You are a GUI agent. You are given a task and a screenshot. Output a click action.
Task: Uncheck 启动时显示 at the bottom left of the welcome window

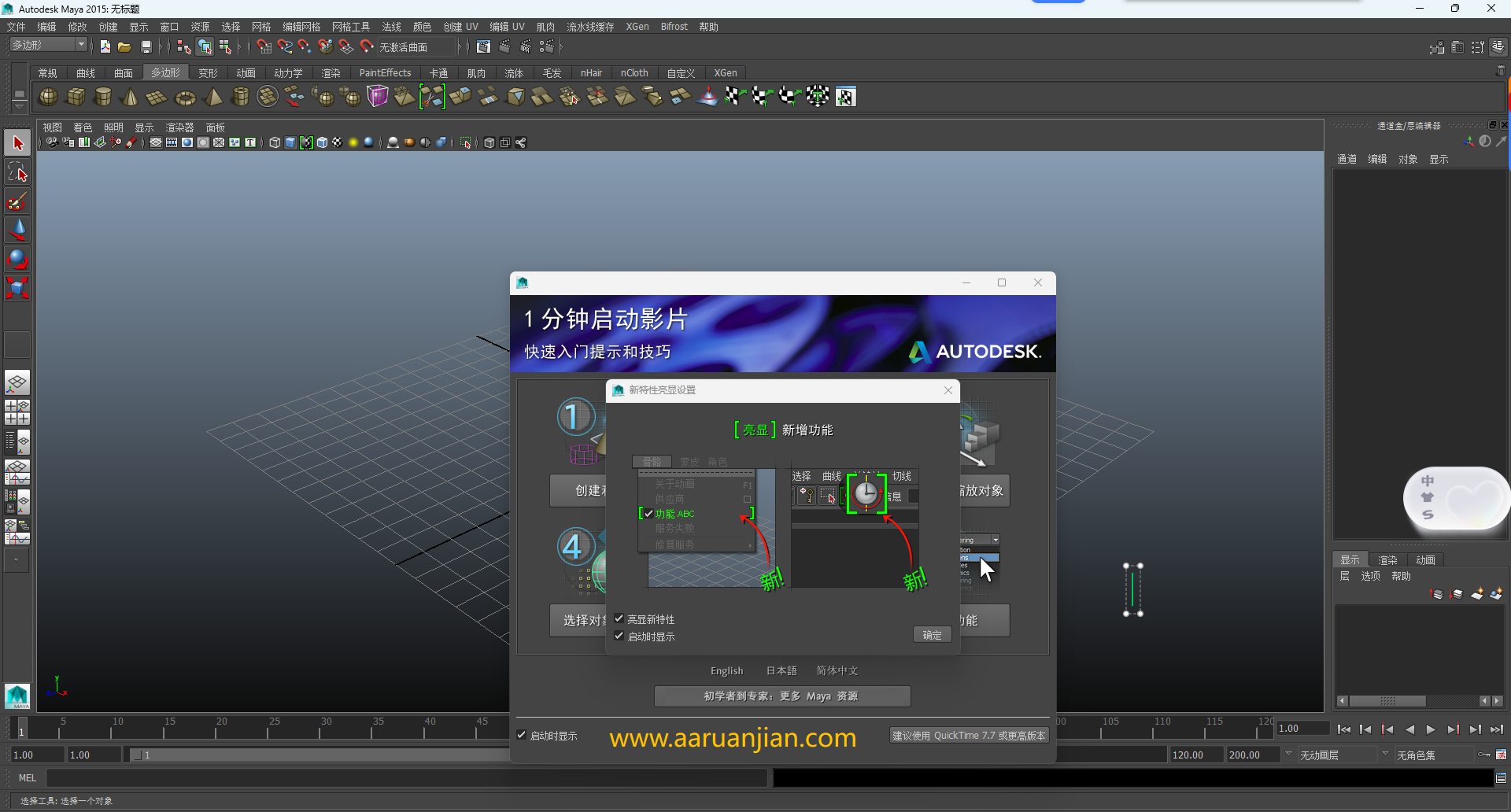521,735
